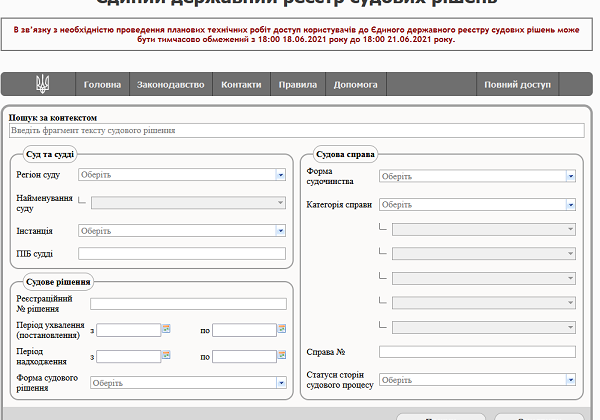Open the Правила page from menu
Screen dimensions: 600x420
pos(297,85)
